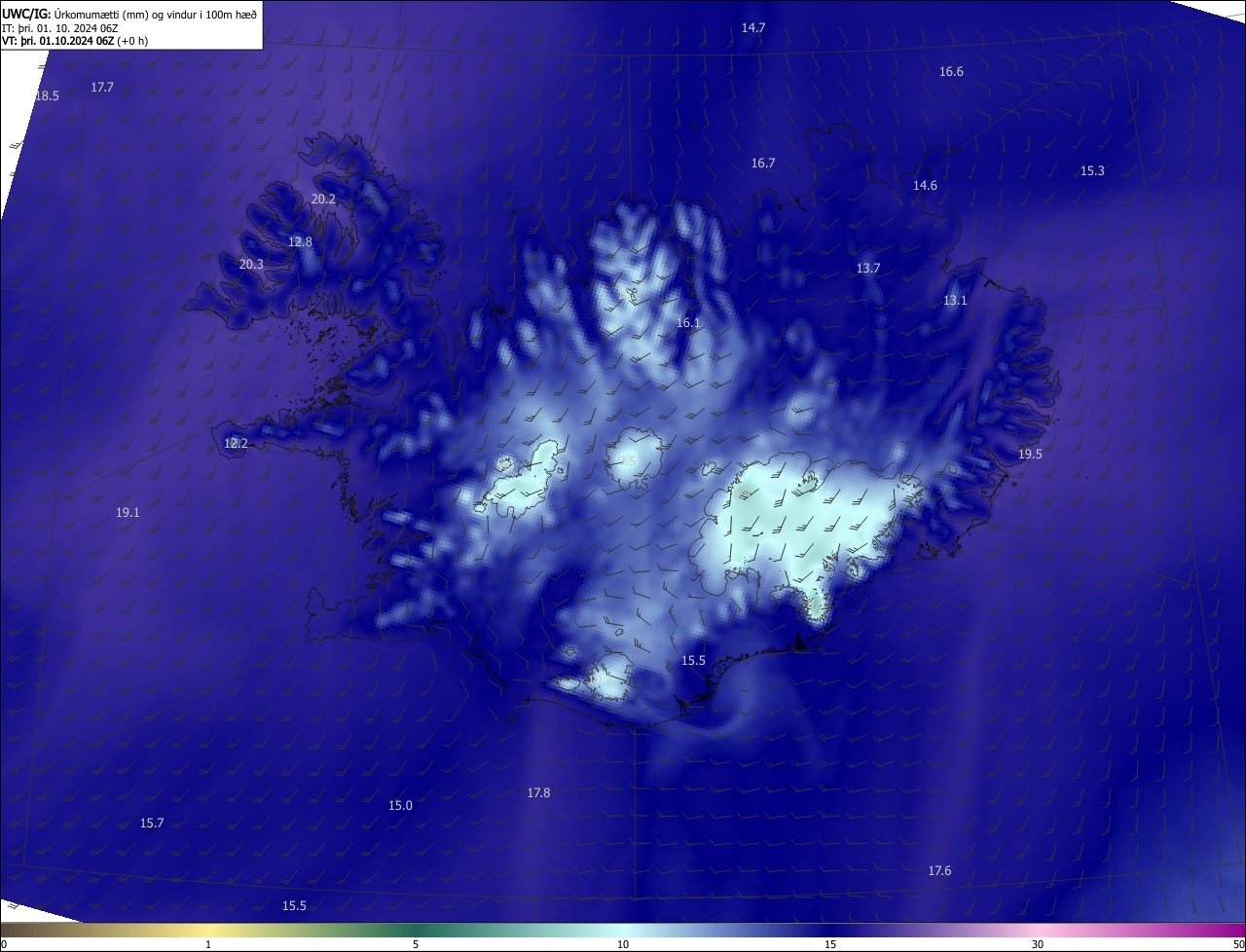
Task: Click the '1' tick on the color scale
Action: coord(208,944)
